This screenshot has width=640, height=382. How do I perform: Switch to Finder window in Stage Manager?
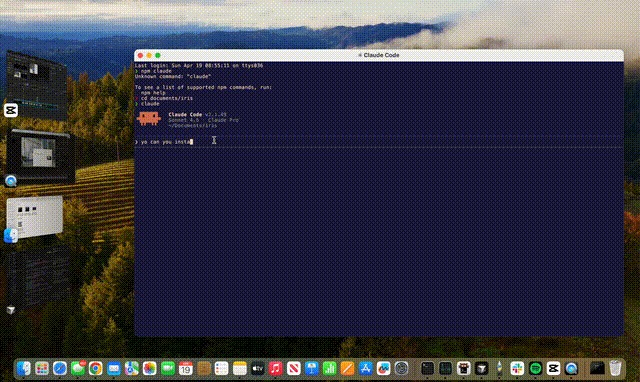coord(35,216)
